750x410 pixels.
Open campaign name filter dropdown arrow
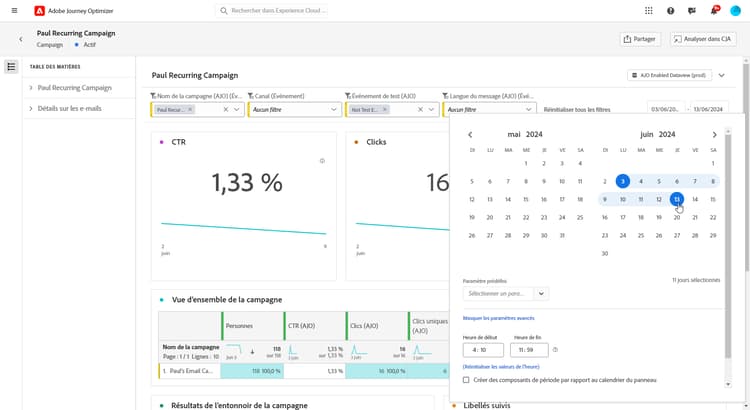pos(237,110)
